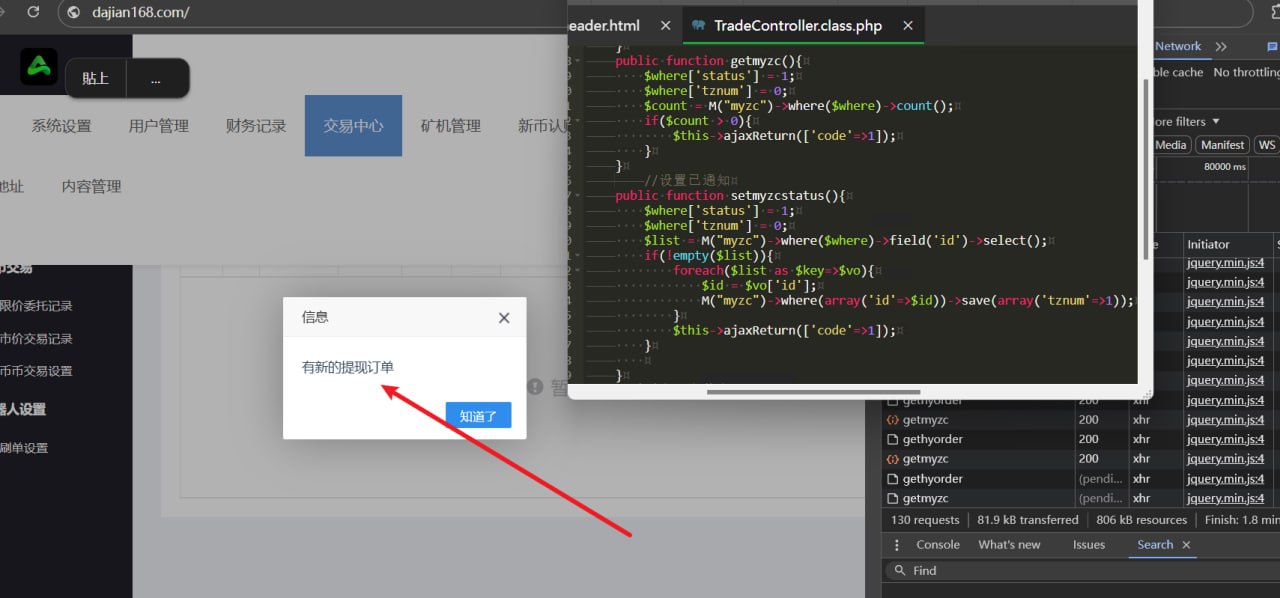Close the 信息 dialog with X icon
This screenshot has width=1280, height=598.
pyautogui.click(x=504, y=318)
